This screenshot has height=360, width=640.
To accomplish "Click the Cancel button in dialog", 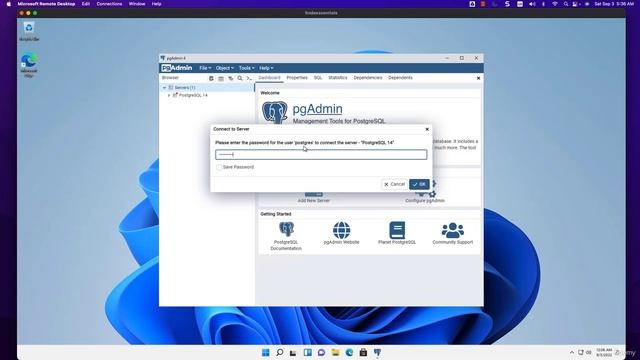I will (394, 184).
